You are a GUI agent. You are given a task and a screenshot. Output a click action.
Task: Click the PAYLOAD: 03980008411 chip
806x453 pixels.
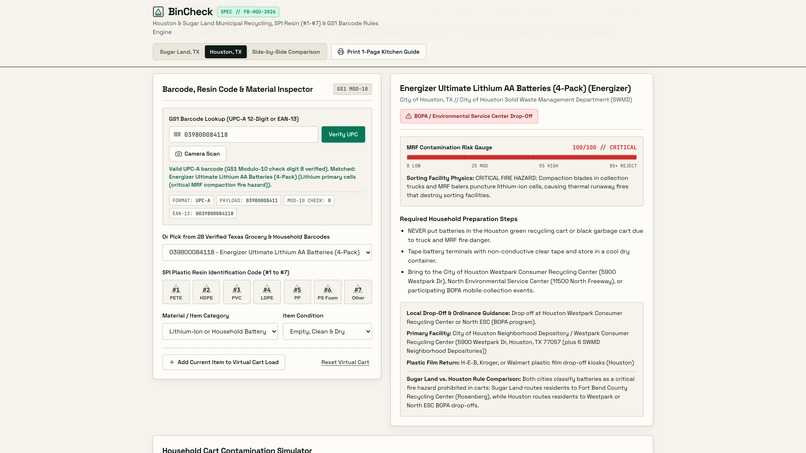[249, 201]
